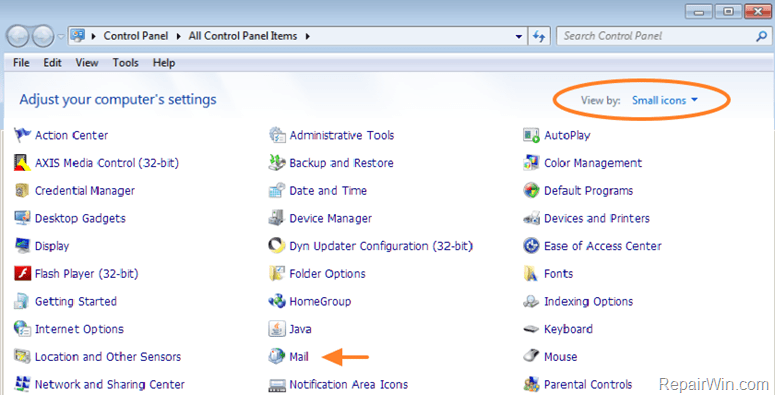Open the Device Manager text link
The image size is (775, 395).
click(x=331, y=218)
